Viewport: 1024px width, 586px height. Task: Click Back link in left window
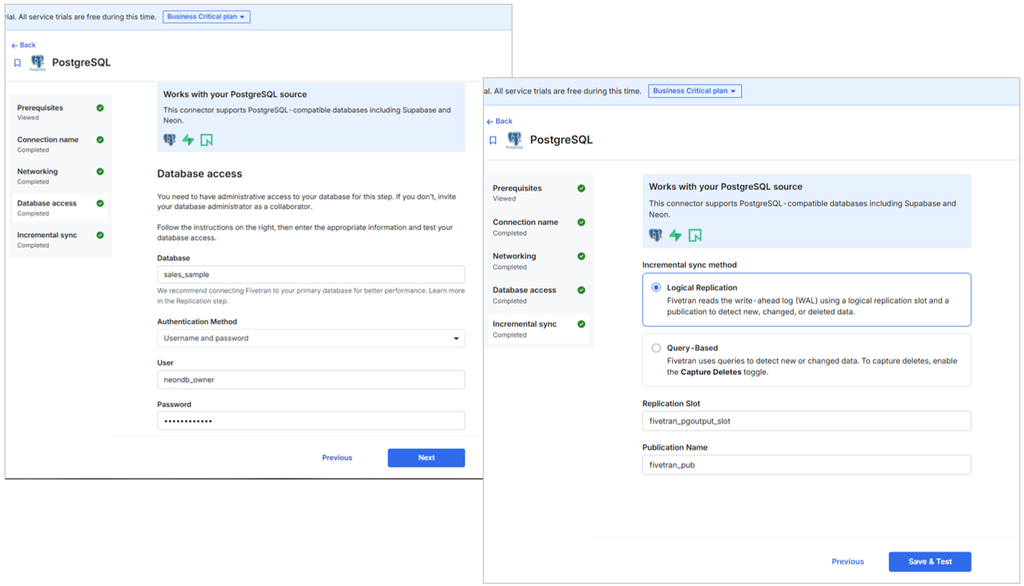pos(24,45)
